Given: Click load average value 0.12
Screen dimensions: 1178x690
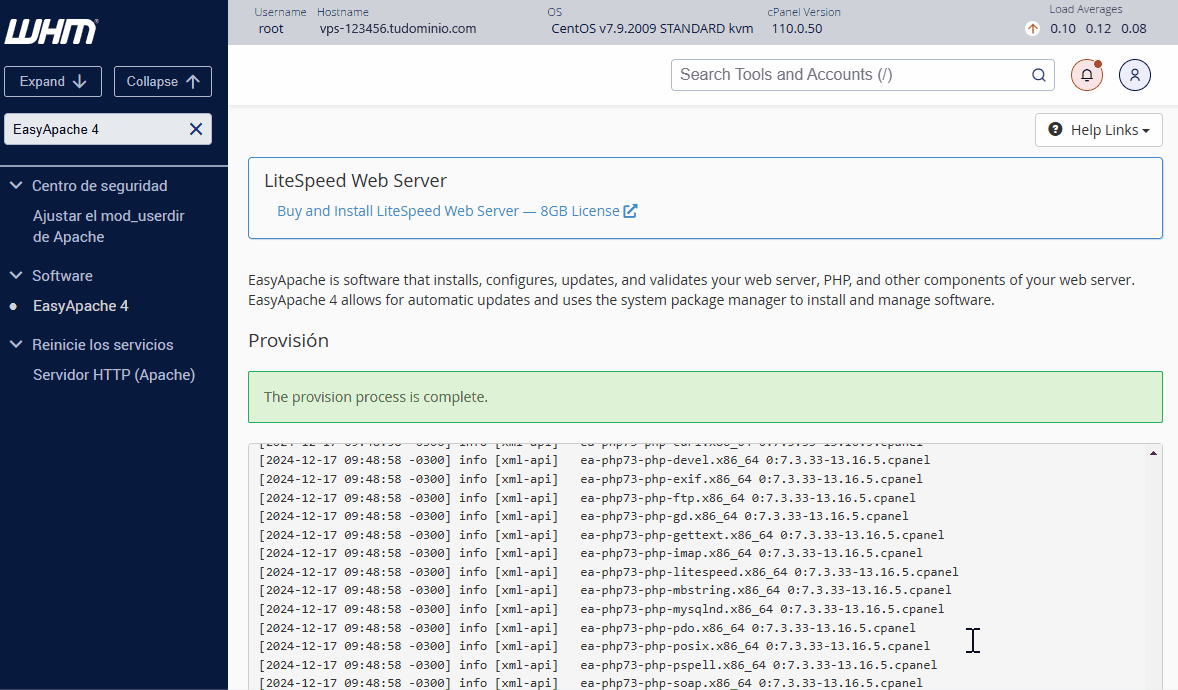Looking at the screenshot, I should pyautogui.click(x=1098, y=29).
